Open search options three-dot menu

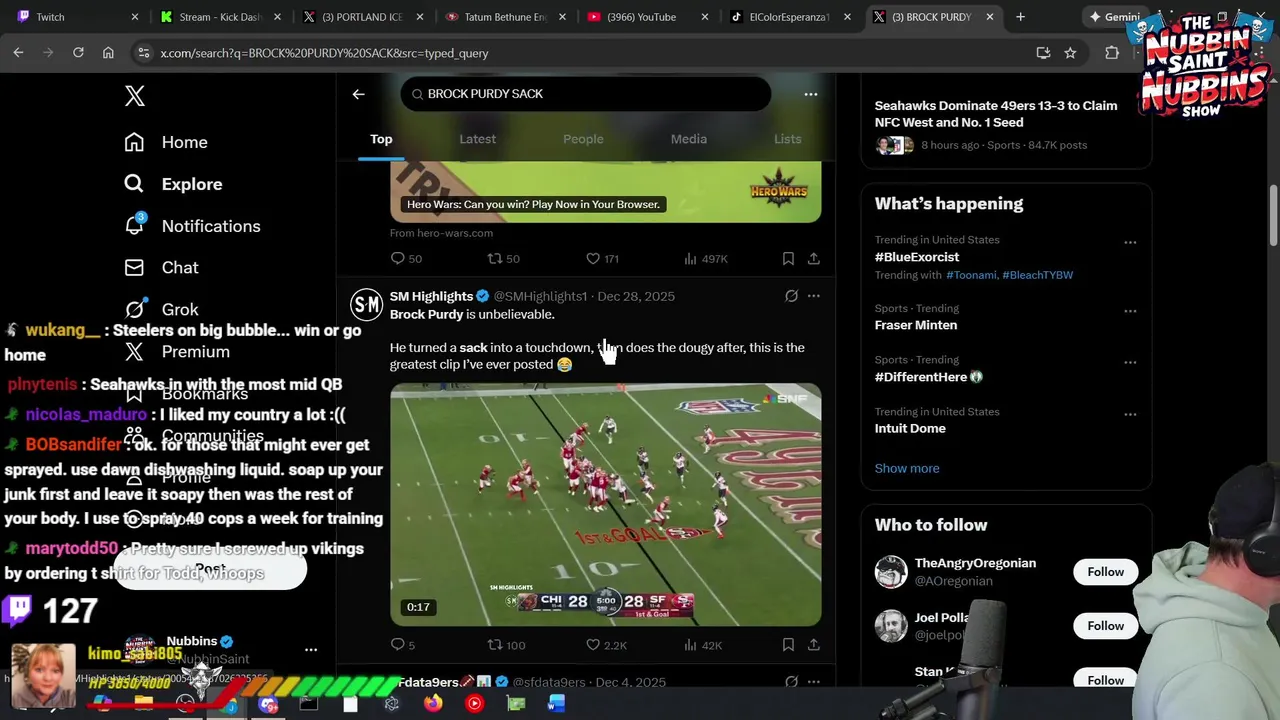click(811, 94)
